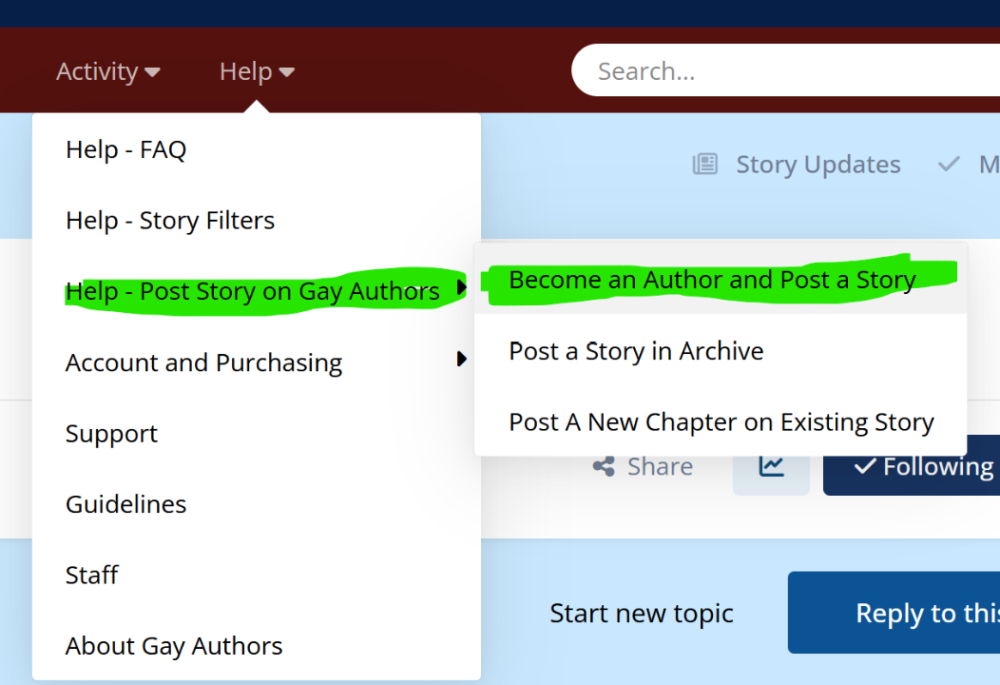
Task: Open the Activity dropdown menu
Action: pos(108,71)
